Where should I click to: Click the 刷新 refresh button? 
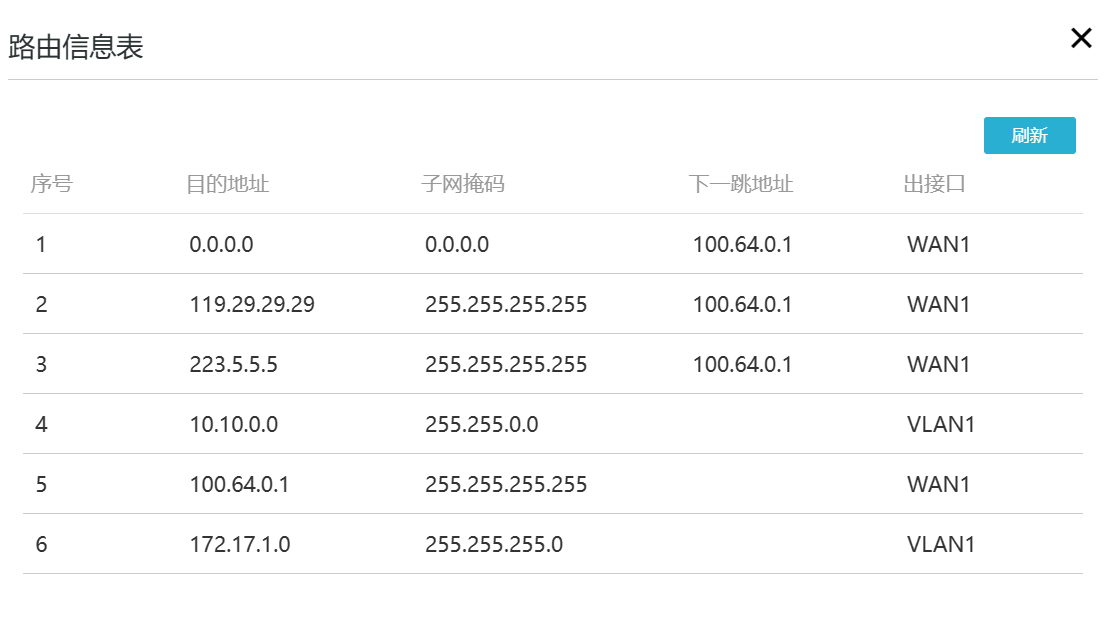pos(1029,136)
